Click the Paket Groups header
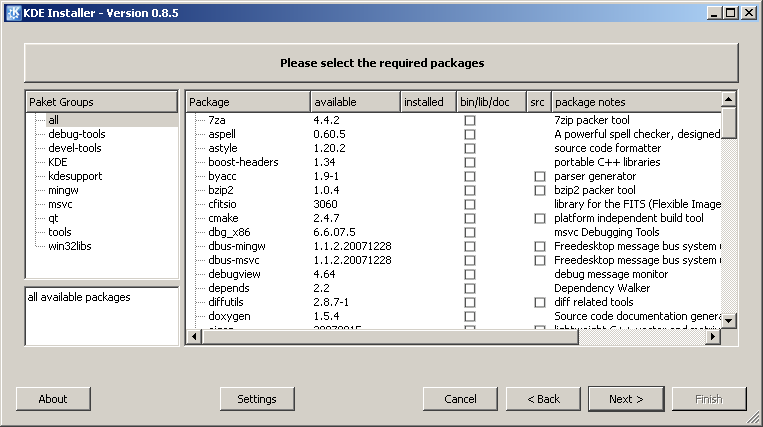The image size is (763, 427). [x=102, y=102]
